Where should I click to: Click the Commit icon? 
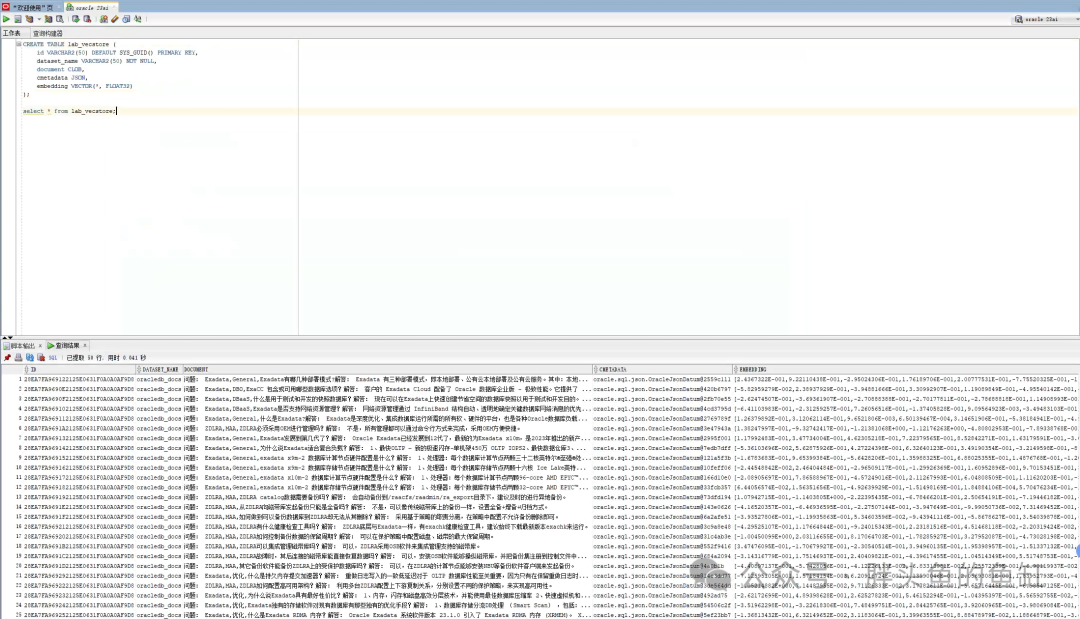coord(76,19)
